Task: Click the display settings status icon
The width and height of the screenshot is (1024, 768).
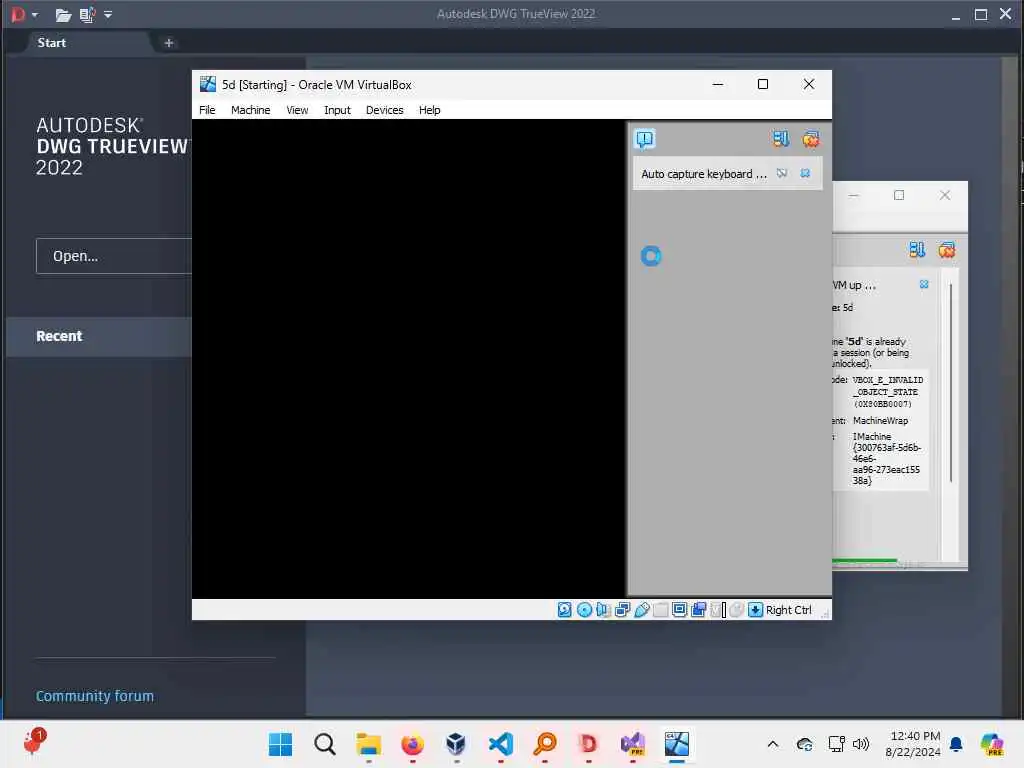Action: [x=679, y=609]
